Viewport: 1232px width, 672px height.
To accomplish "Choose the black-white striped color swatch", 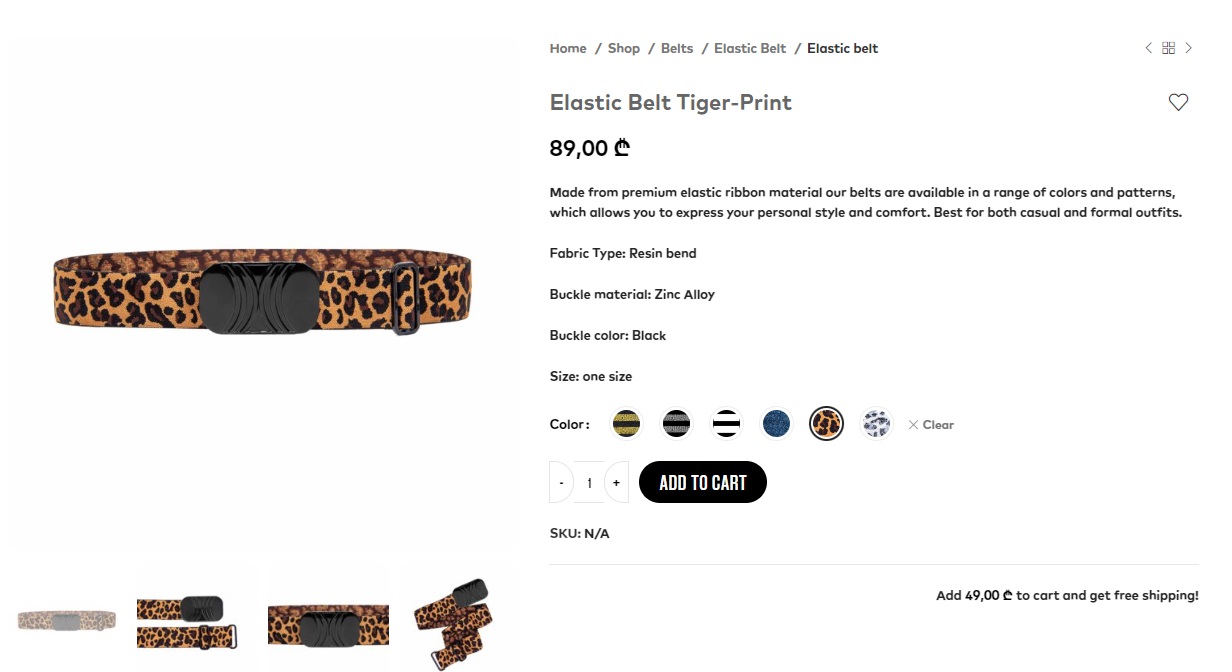I will pyautogui.click(x=726, y=424).
